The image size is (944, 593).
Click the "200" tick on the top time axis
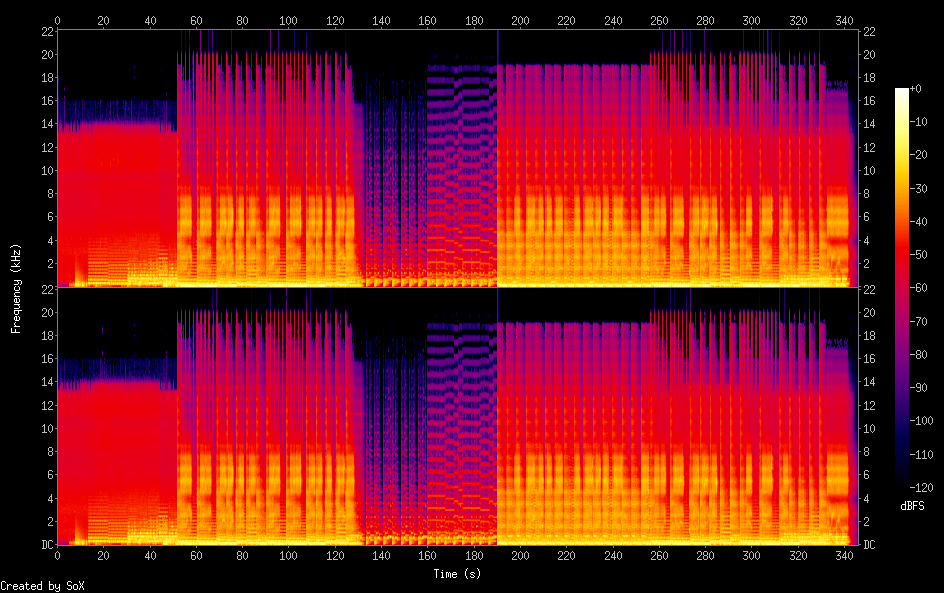click(x=520, y=20)
